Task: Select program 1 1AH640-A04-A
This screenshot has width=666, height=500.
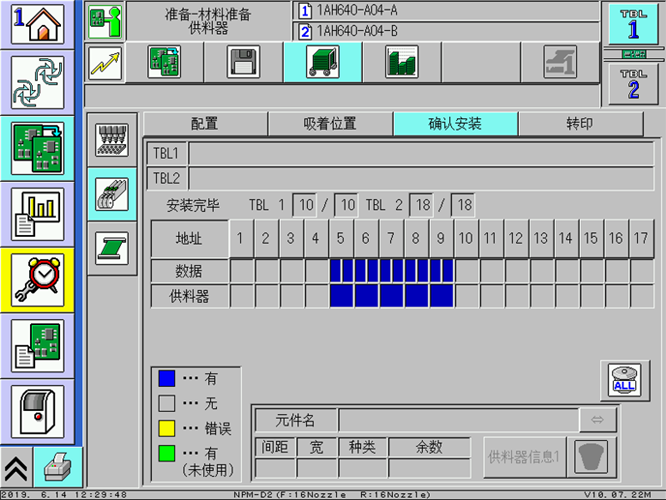Action: coord(445,10)
